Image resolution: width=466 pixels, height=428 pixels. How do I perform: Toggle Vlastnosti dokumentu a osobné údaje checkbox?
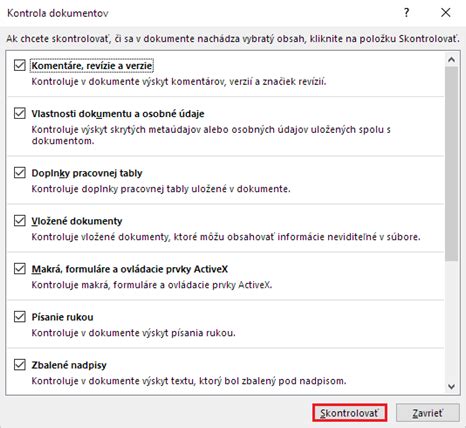tap(20, 113)
